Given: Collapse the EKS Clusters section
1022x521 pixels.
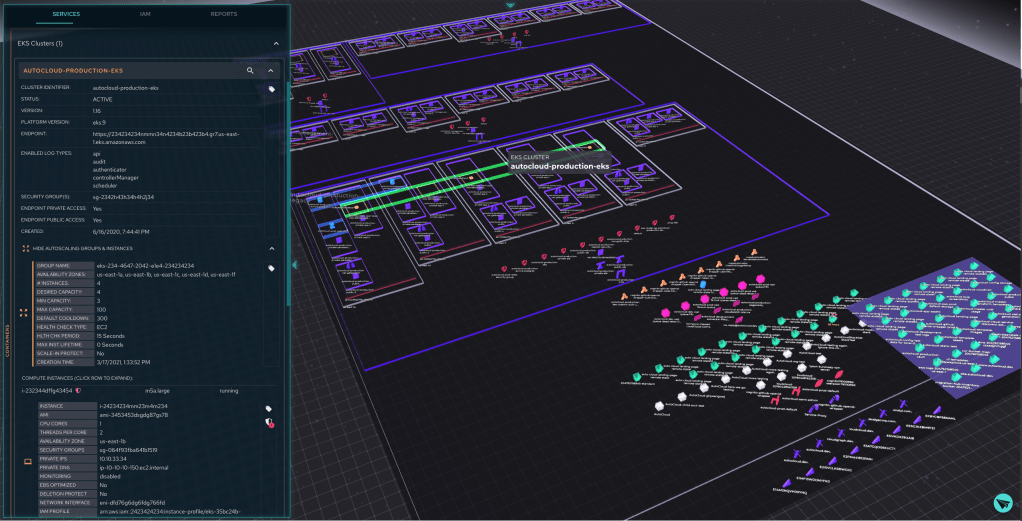Looking at the screenshot, I should coord(276,44).
